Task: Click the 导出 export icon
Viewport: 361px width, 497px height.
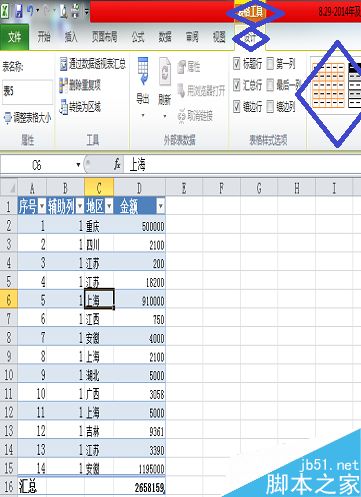Action: point(143,71)
